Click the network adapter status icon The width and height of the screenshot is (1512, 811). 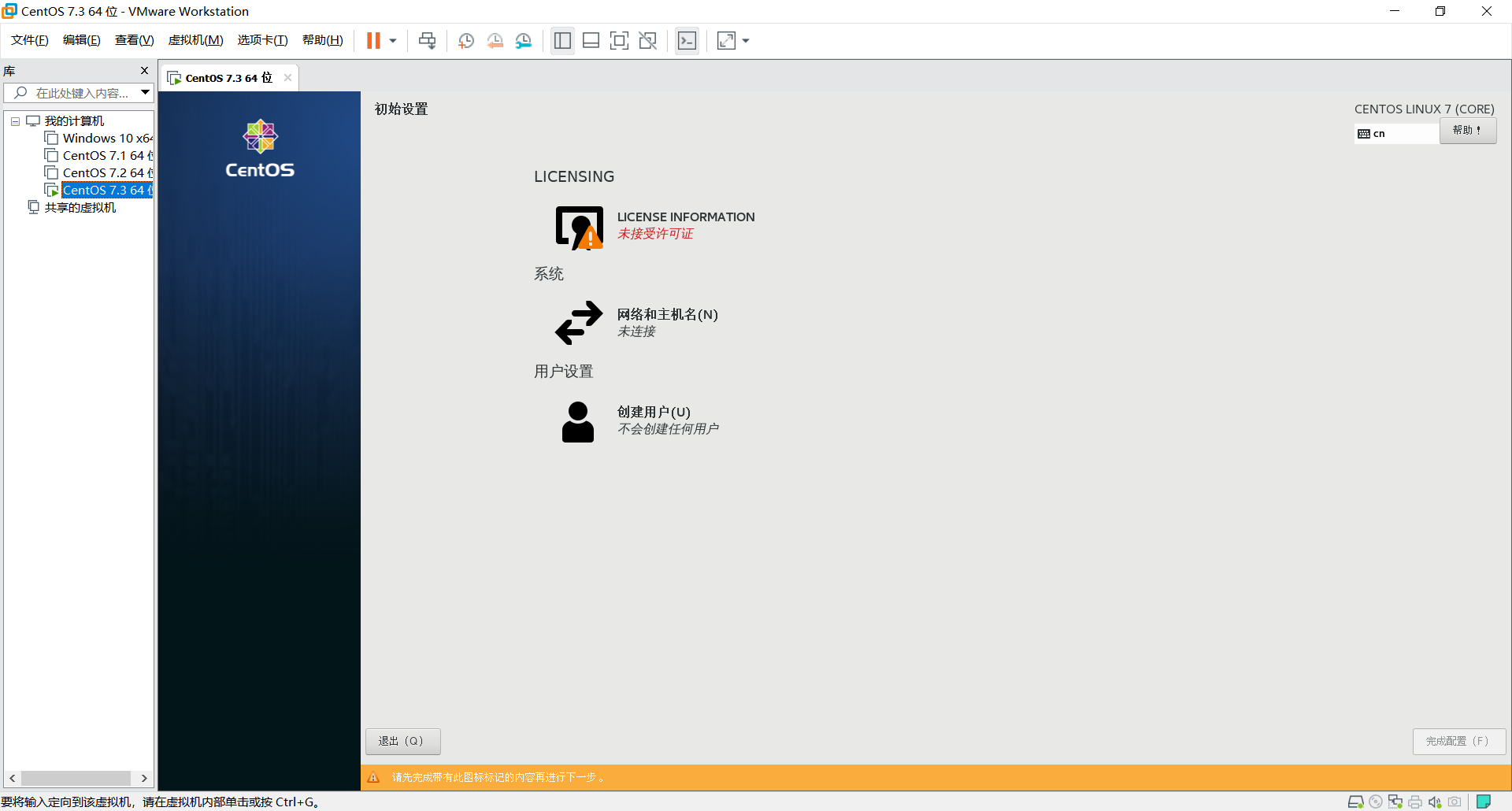pyautogui.click(x=1395, y=802)
